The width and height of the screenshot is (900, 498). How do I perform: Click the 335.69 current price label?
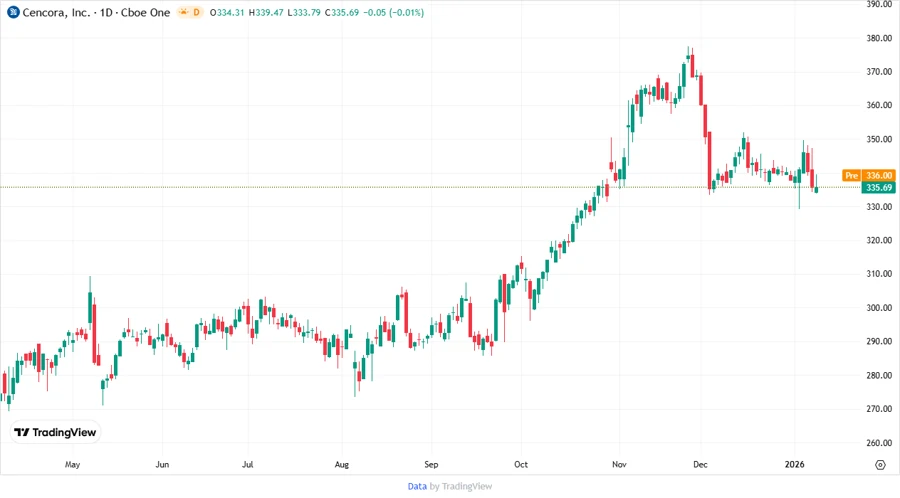click(x=879, y=188)
